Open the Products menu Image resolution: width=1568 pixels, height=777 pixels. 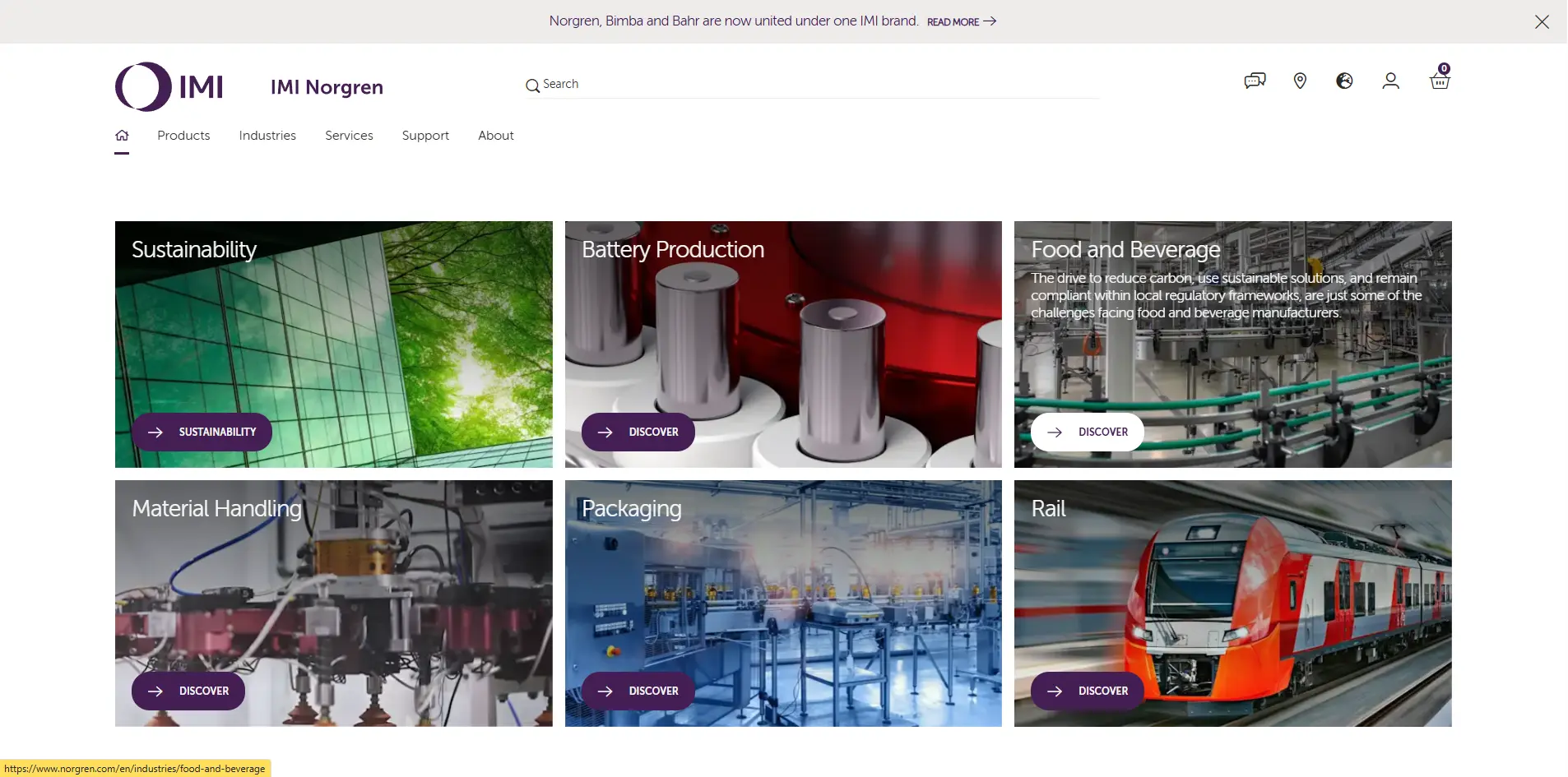click(x=183, y=136)
